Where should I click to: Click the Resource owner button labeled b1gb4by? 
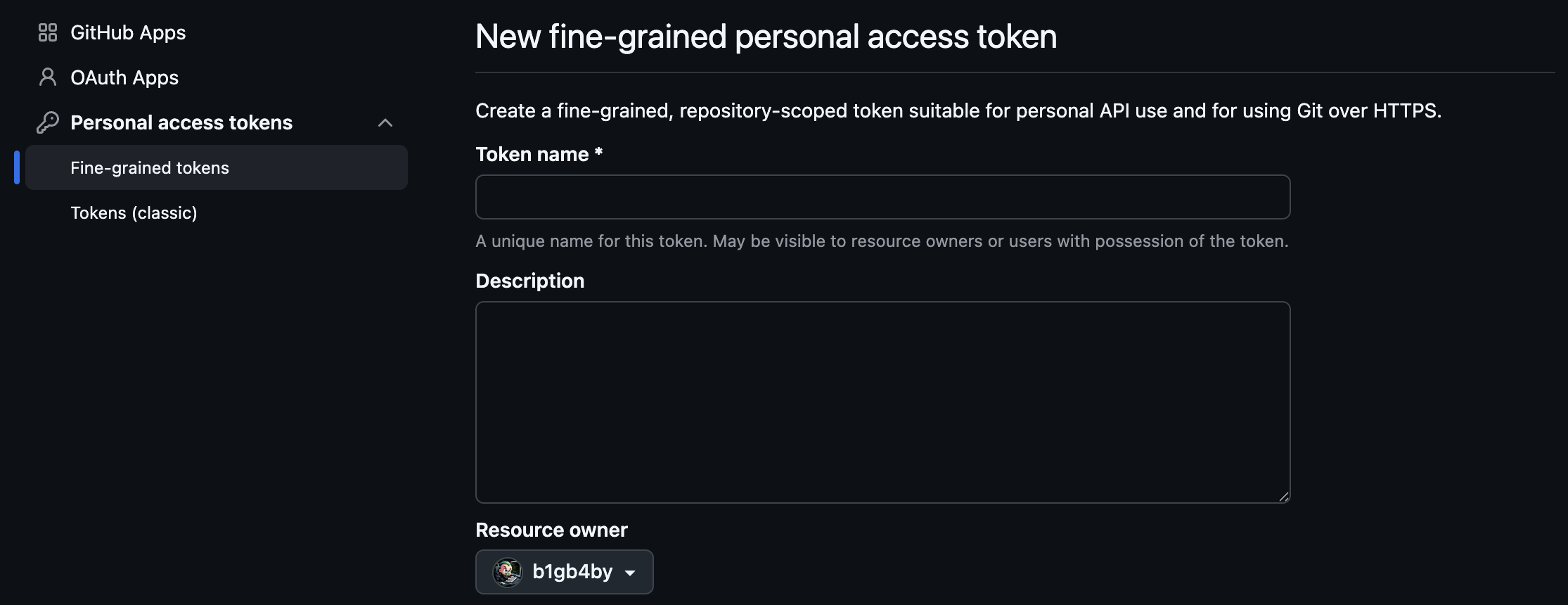pos(564,572)
